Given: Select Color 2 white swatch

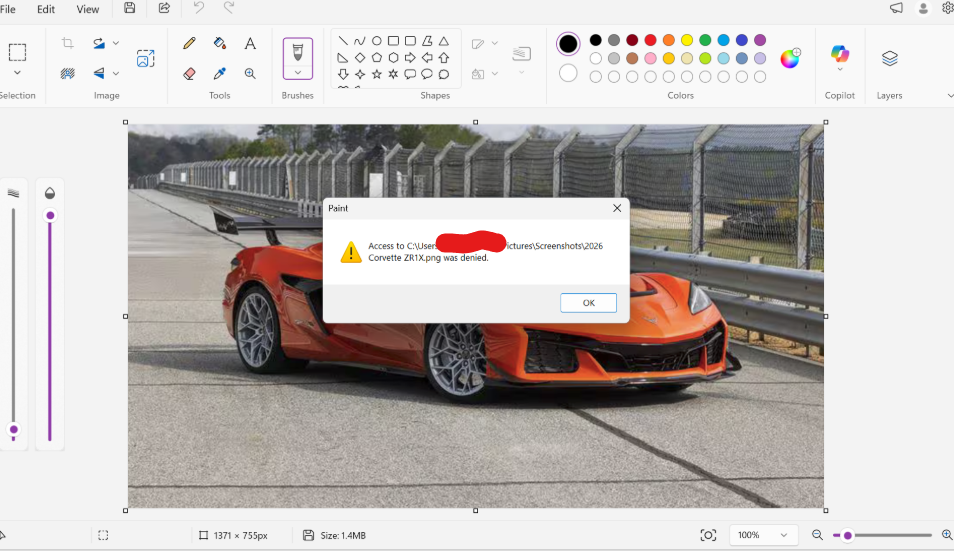Looking at the screenshot, I should (x=568, y=73).
